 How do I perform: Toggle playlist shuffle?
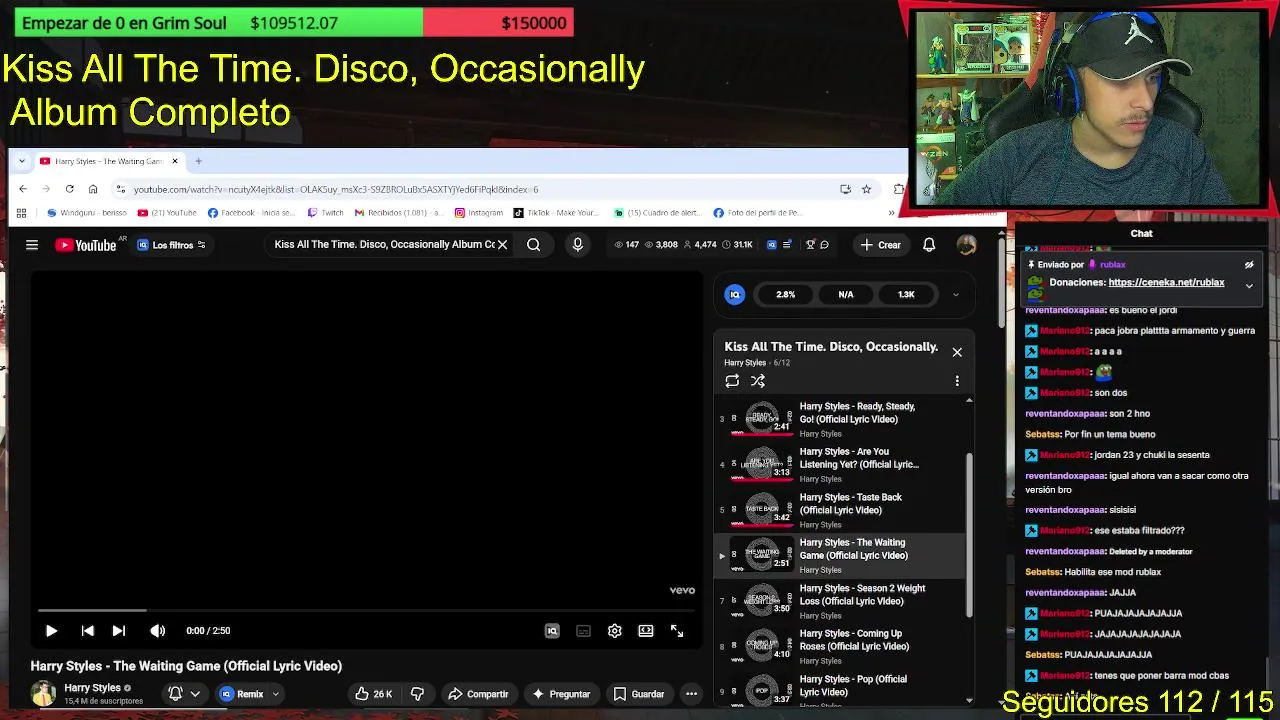[758, 381]
